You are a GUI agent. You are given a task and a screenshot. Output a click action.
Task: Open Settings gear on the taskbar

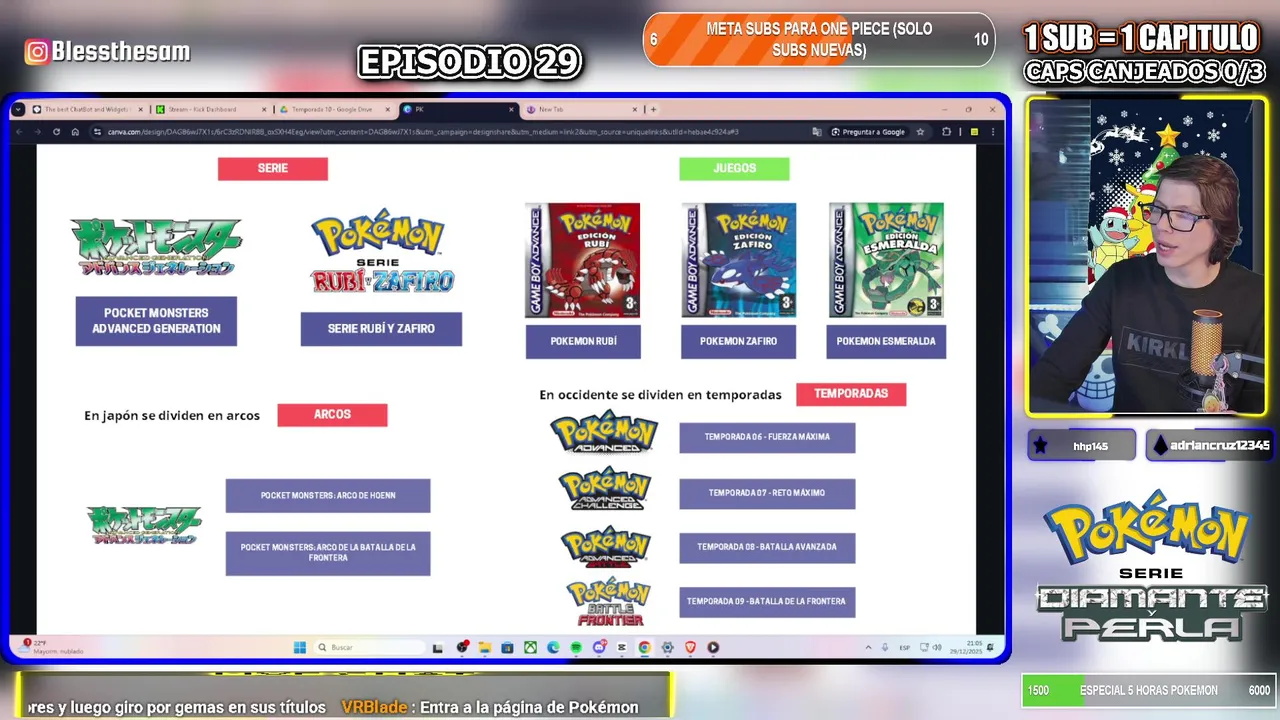(x=667, y=647)
